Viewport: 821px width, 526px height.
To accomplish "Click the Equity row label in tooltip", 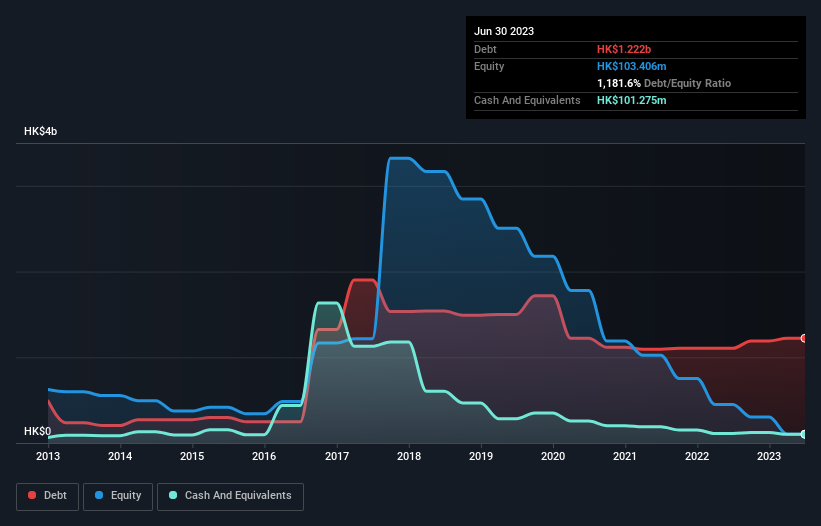I will point(489,66).
